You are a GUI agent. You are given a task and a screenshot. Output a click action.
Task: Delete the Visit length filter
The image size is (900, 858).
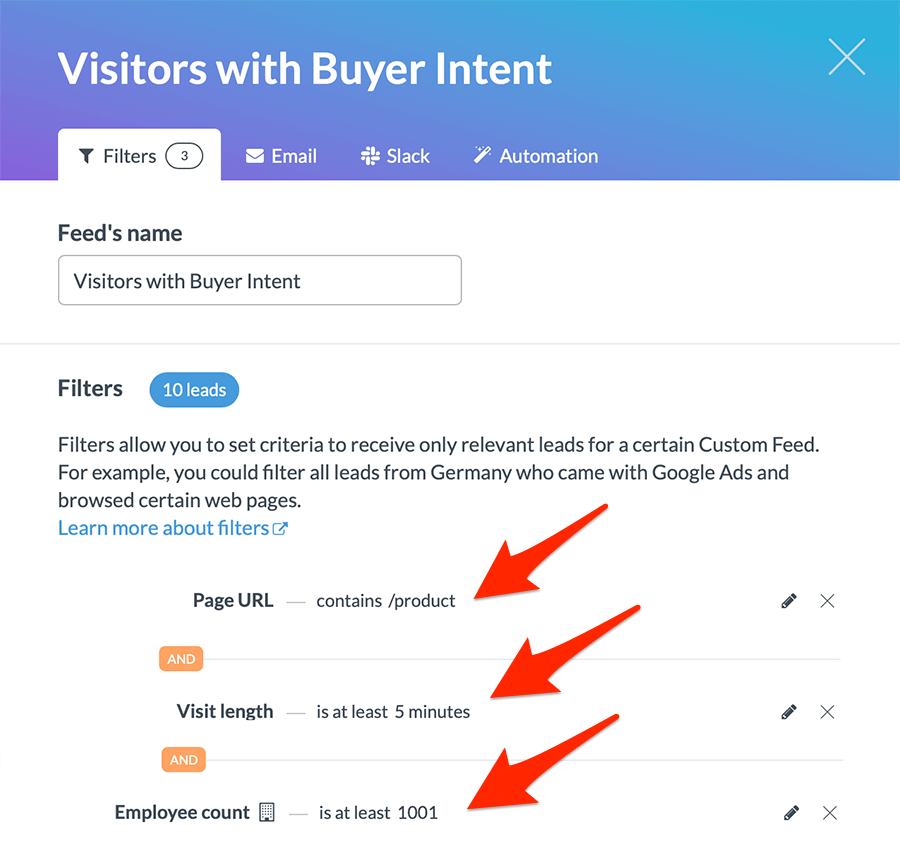tap(827, 712)
